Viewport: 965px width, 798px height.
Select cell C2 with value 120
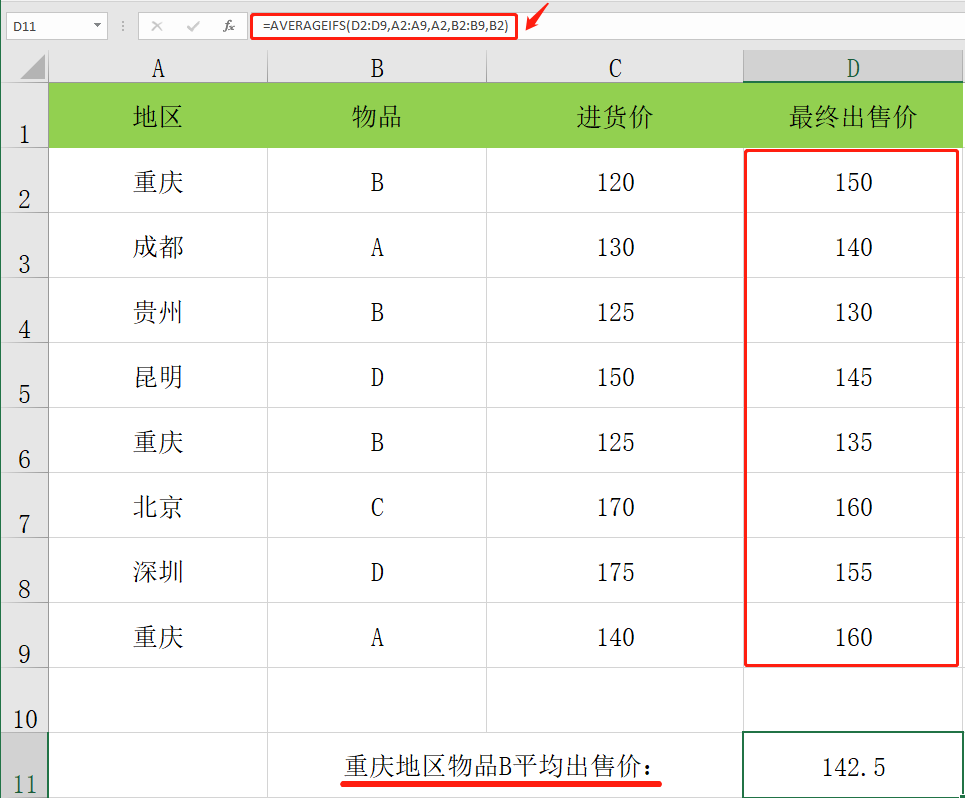615,181
